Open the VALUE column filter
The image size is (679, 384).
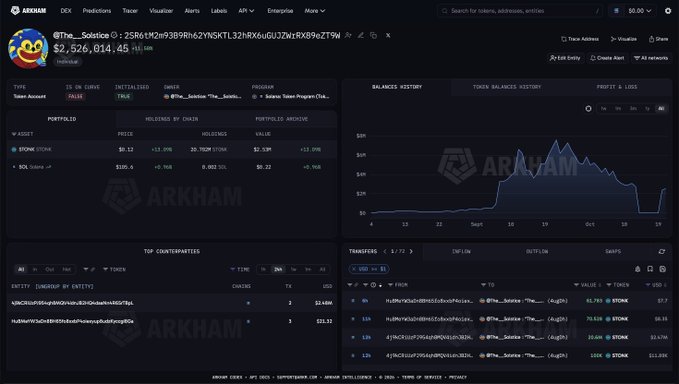click(x=587, y=285)
